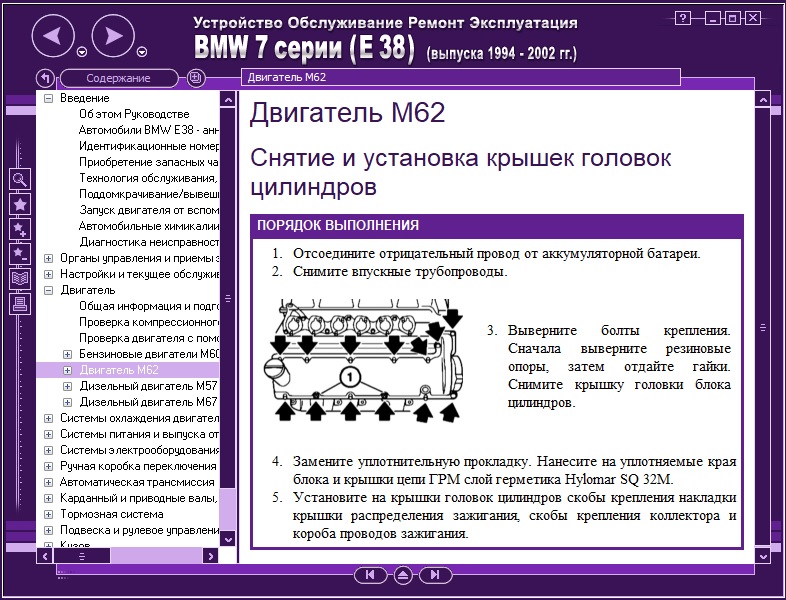Open 'Общая информация и подготовка' topic

click(149, 306)
